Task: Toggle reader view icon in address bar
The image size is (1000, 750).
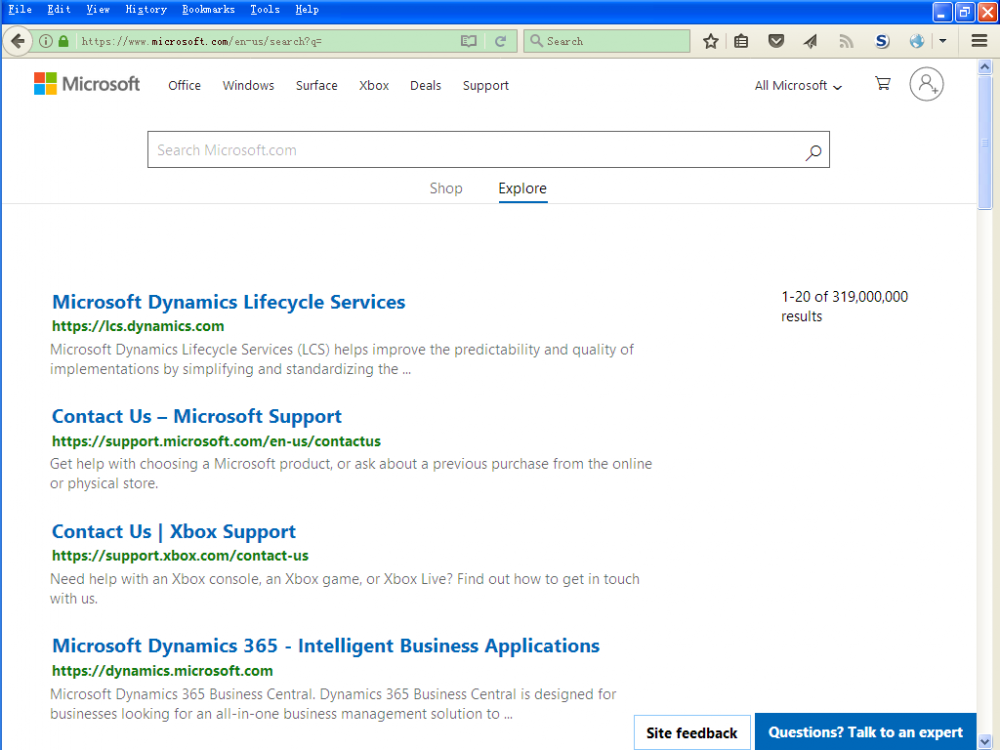Action: [x=468, y=41]
